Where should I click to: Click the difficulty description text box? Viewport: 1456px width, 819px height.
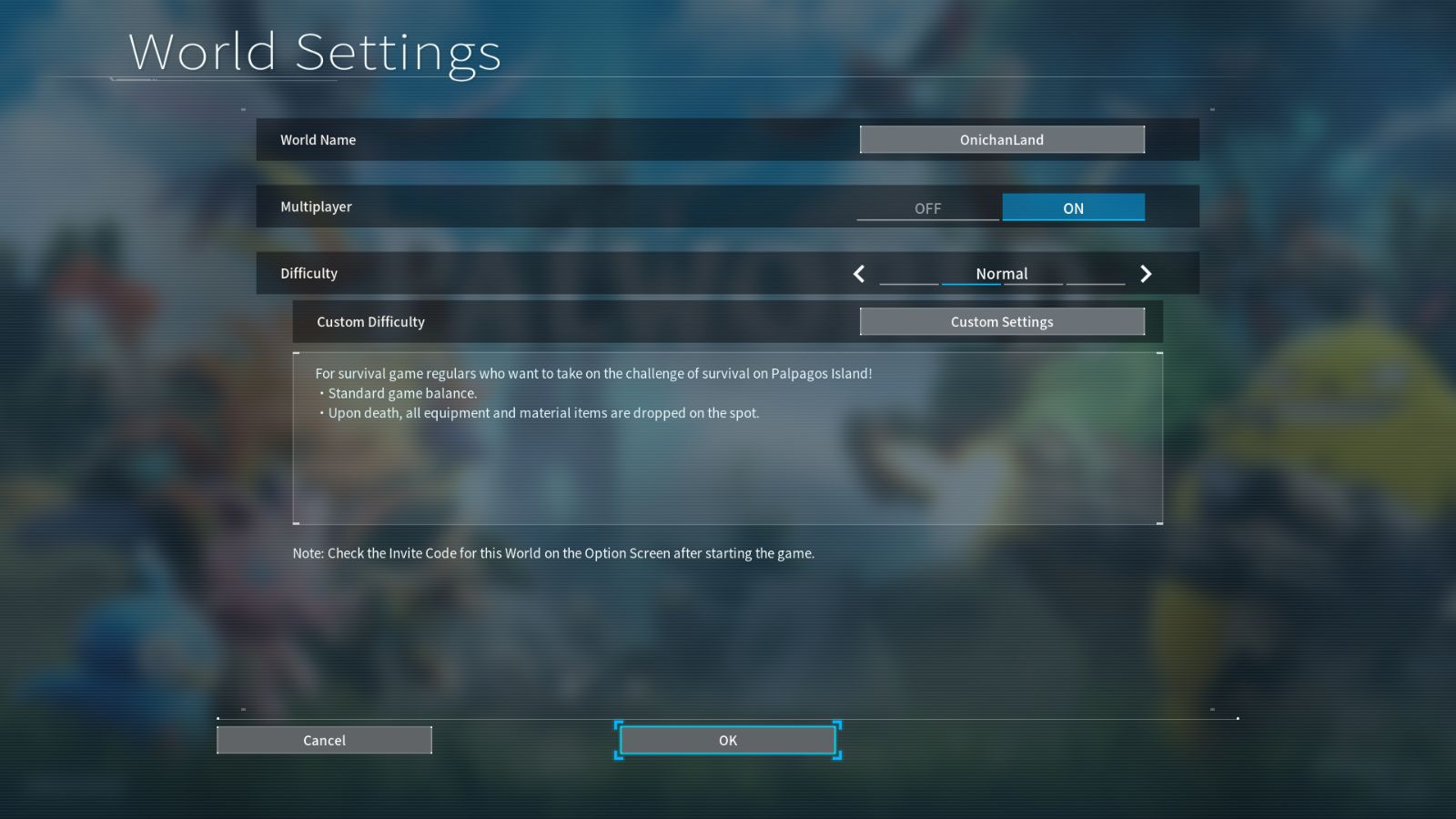pos(727,437)
